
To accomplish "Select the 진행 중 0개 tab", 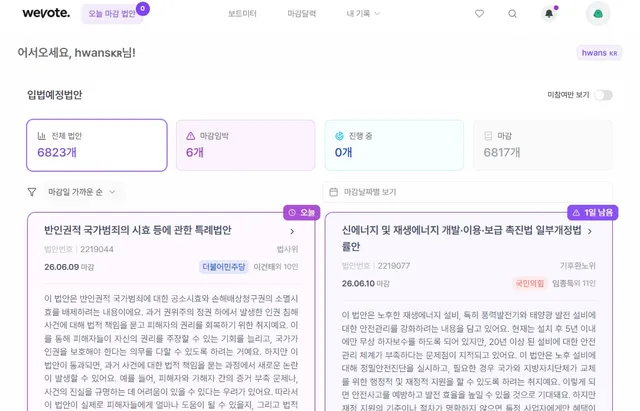I will tap(394, 145).
